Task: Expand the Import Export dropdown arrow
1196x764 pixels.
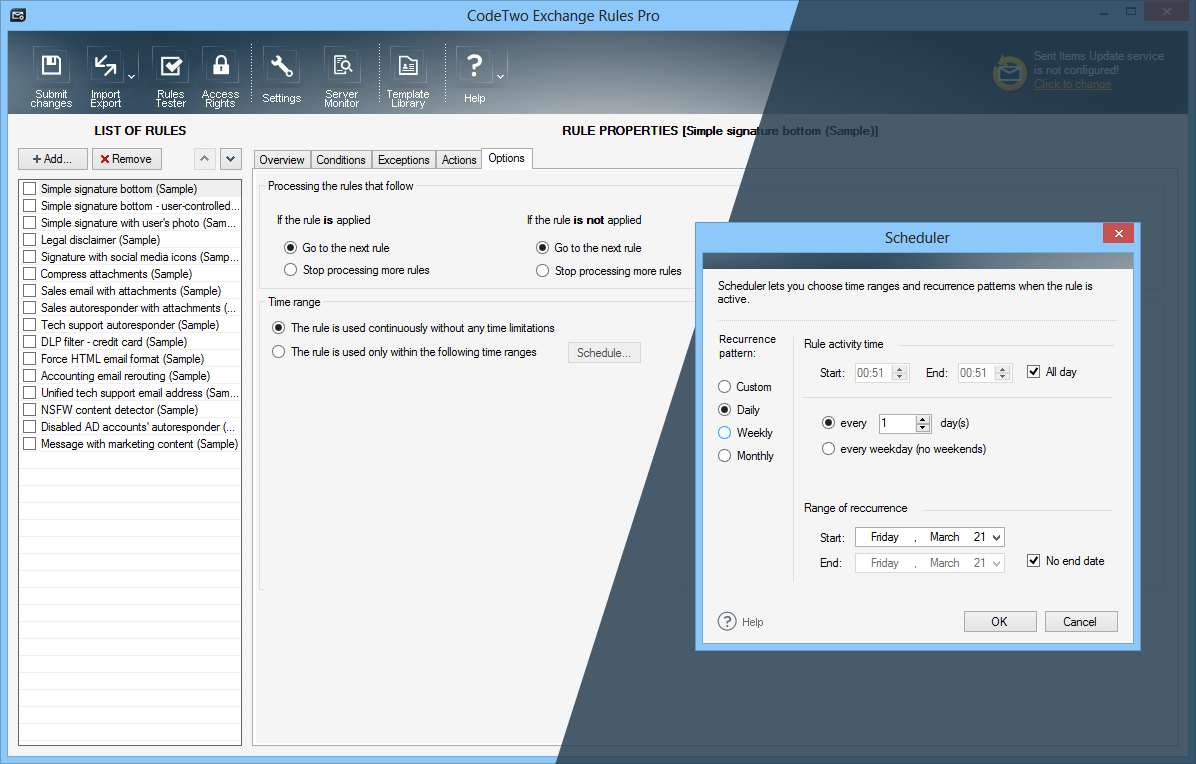Action: coord(131,77)
